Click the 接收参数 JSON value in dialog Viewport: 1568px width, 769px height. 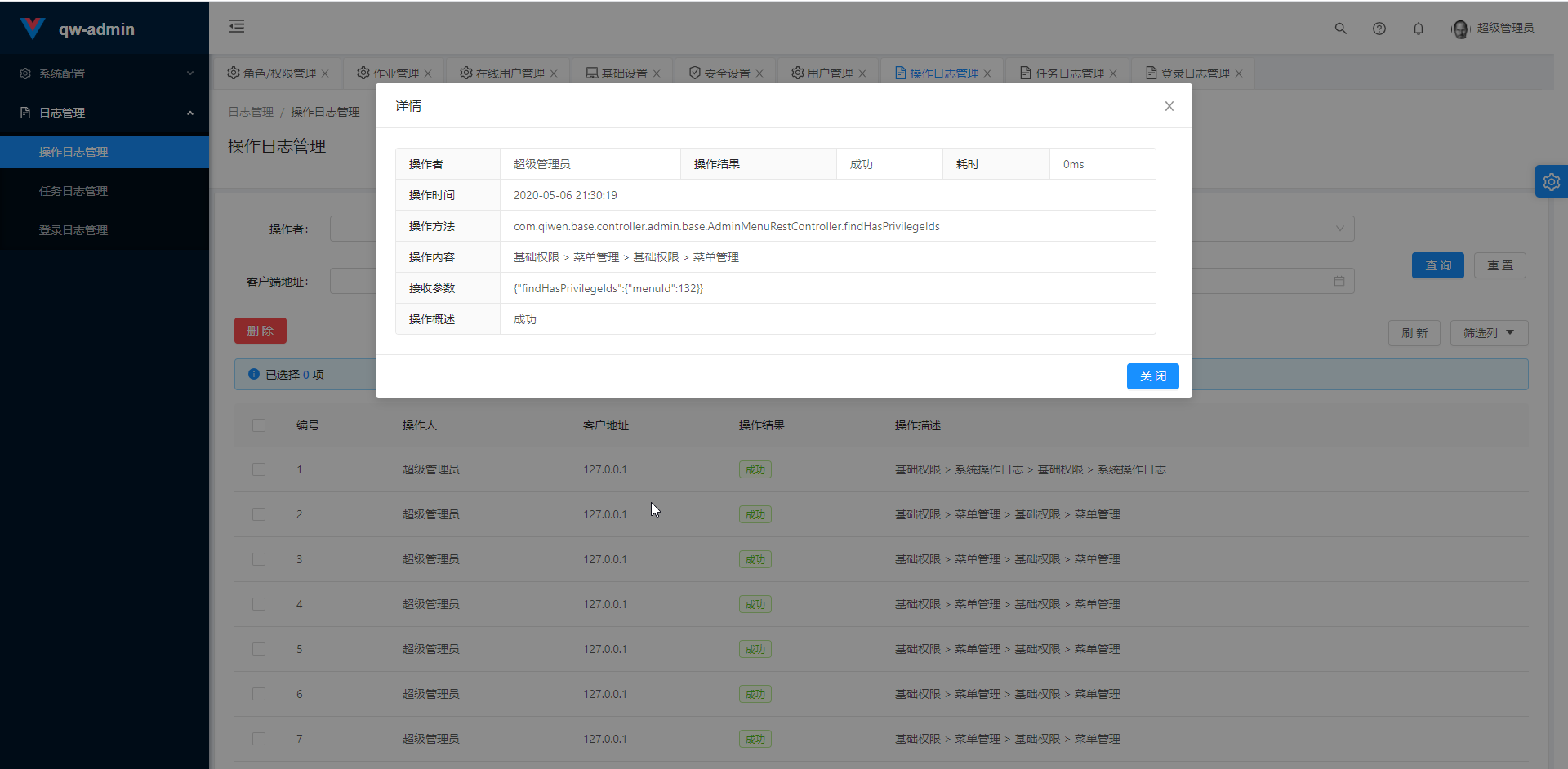coord(608,288)
